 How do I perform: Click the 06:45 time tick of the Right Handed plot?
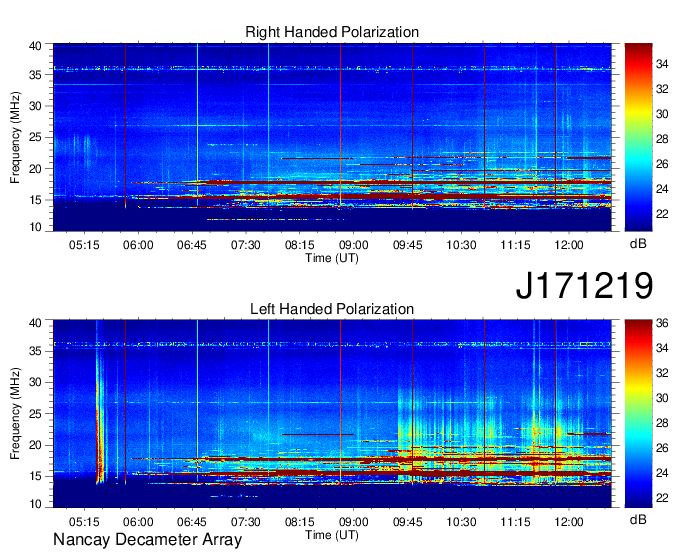click(x=192, y=245)
